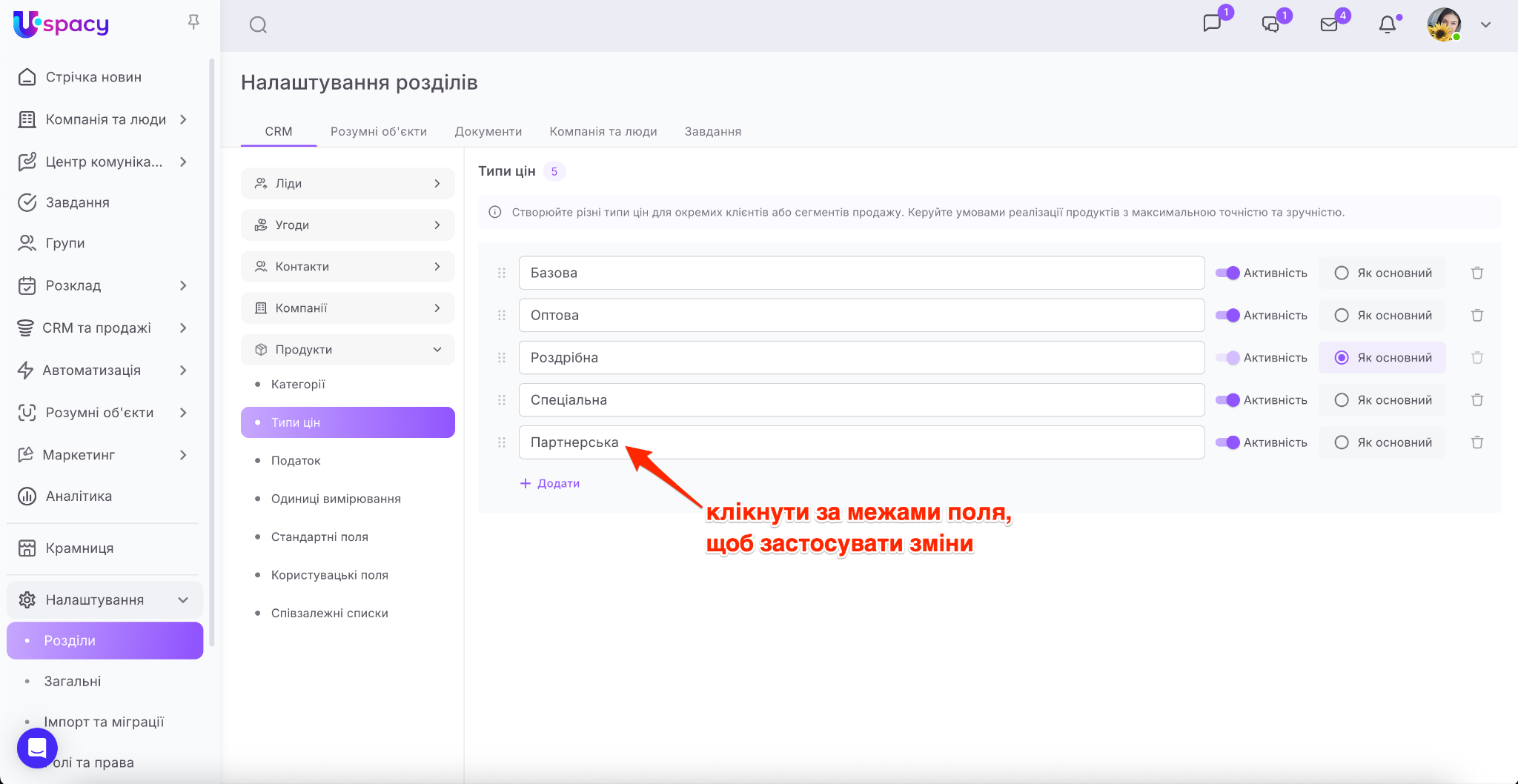Switch to Розумні об'єкти tab
Screen dimensions: 1518x784
point(378,131)
